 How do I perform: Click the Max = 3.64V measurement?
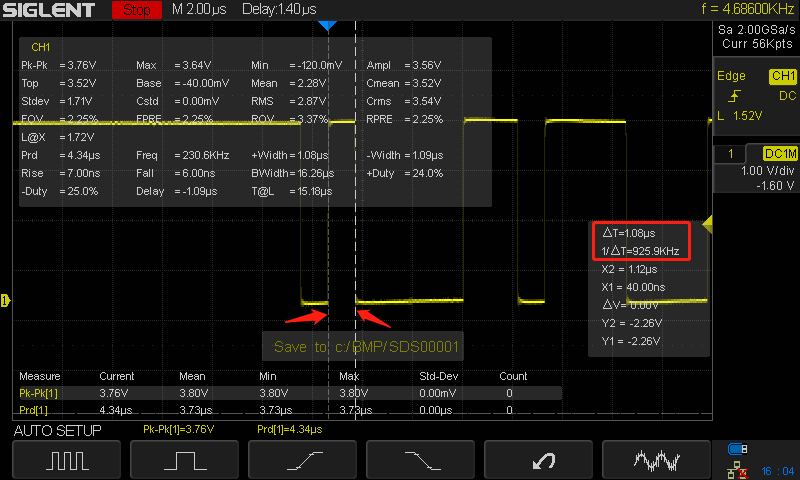(173, 65)
